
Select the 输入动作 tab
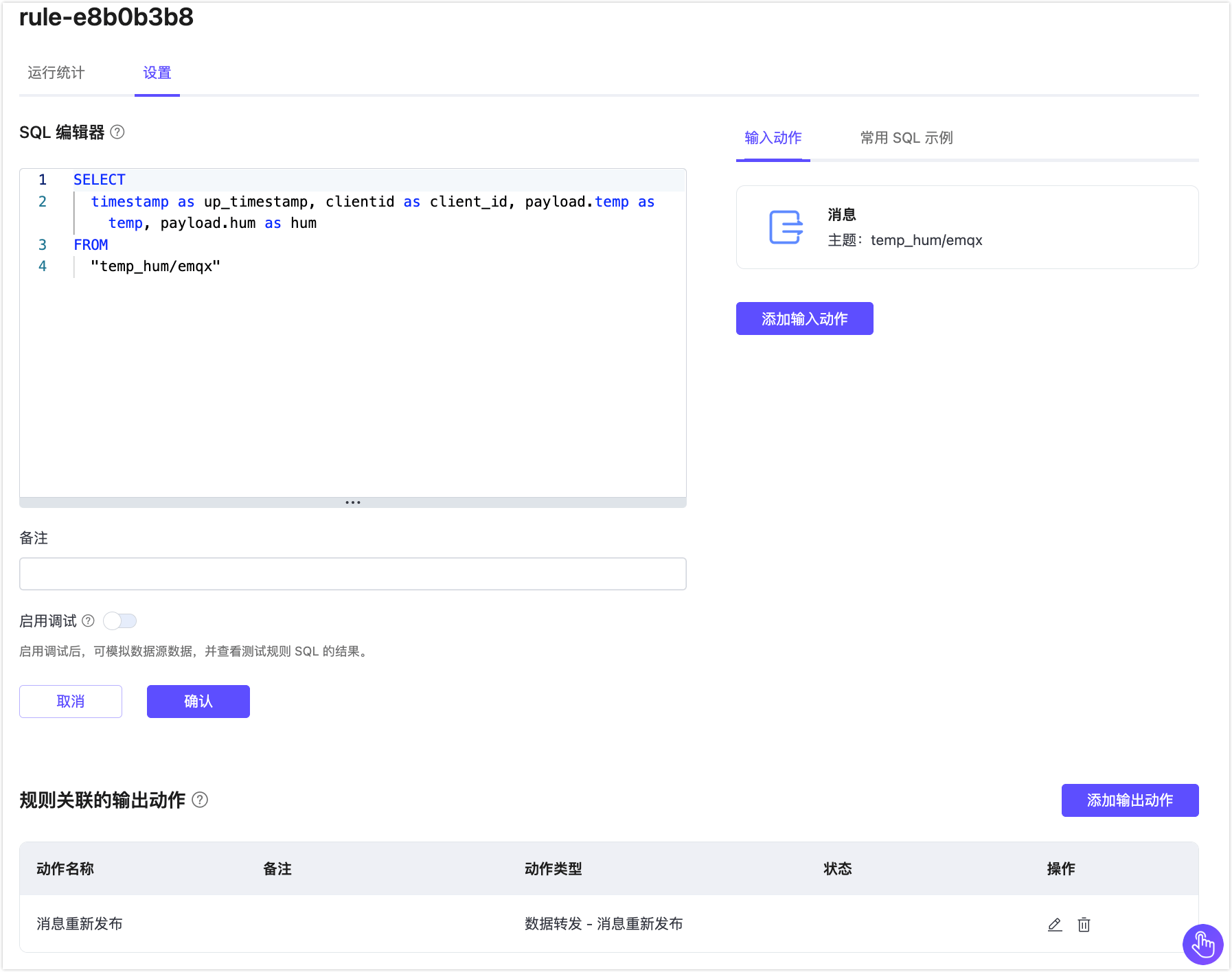click(773, 138)
